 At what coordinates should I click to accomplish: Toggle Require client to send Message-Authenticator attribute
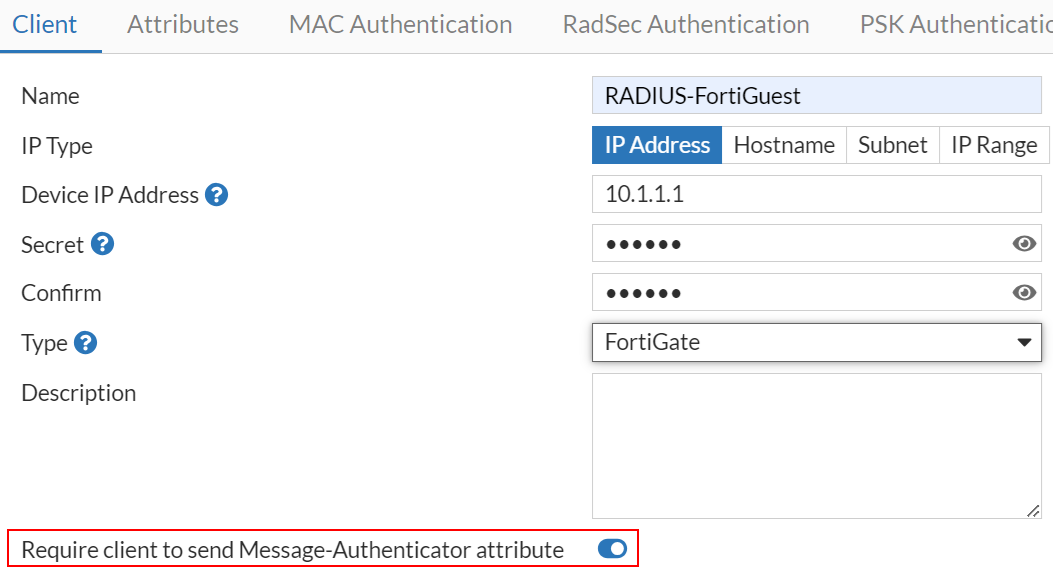(612, 549)
